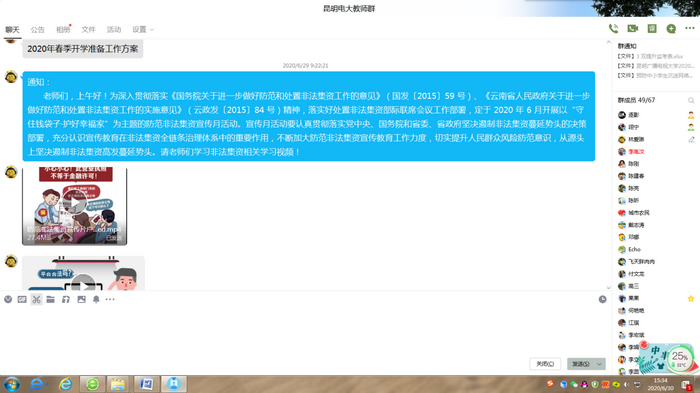Start a group voice call
The width and height of the screenshot is (700, 393).
(613, 29)
